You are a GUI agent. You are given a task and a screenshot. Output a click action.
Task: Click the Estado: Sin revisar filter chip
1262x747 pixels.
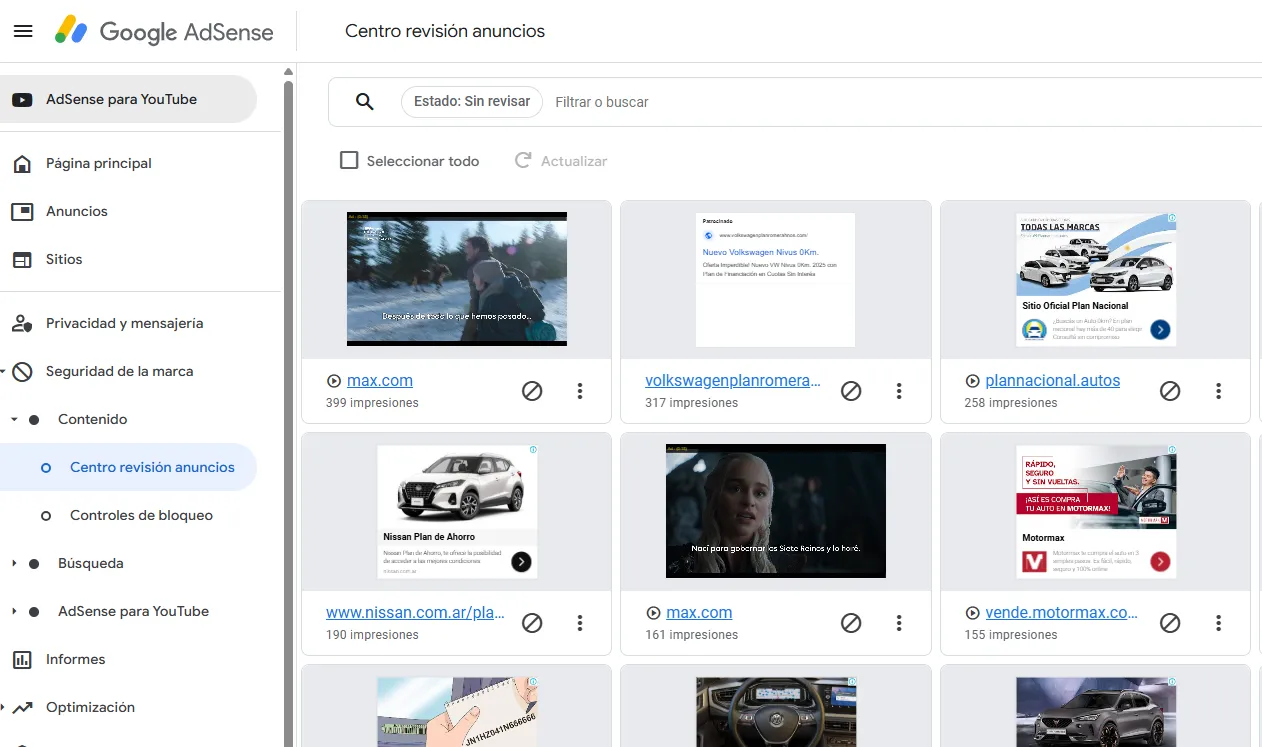point(471,101)
